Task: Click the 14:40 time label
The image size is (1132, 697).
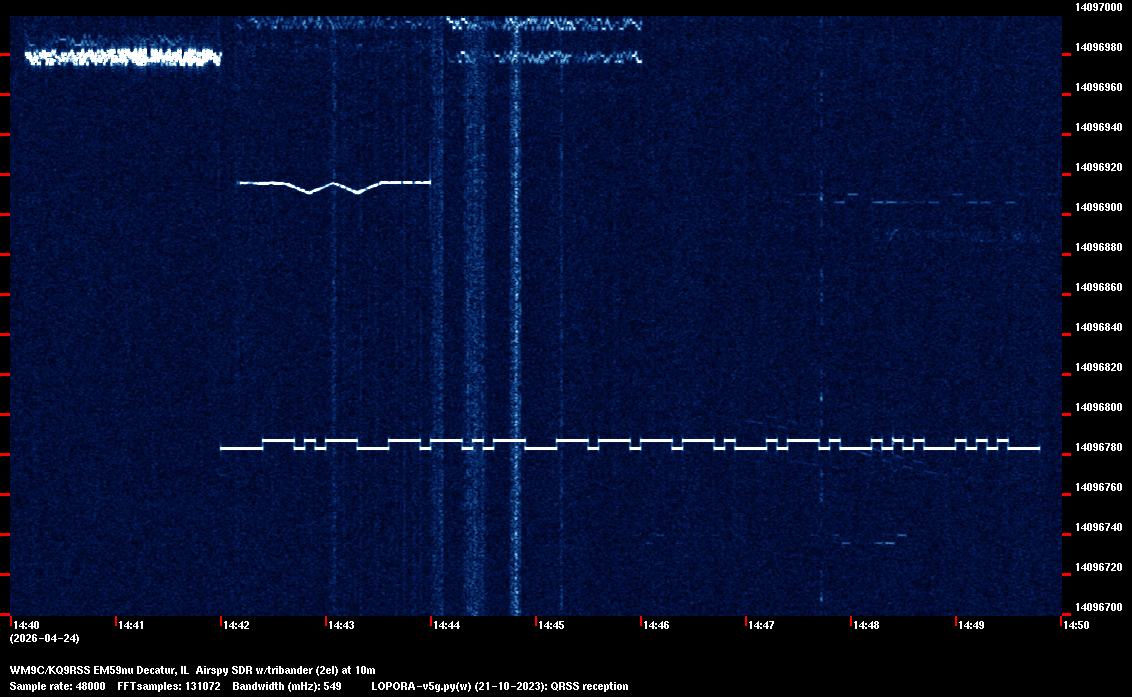Action: coord(26,625)
